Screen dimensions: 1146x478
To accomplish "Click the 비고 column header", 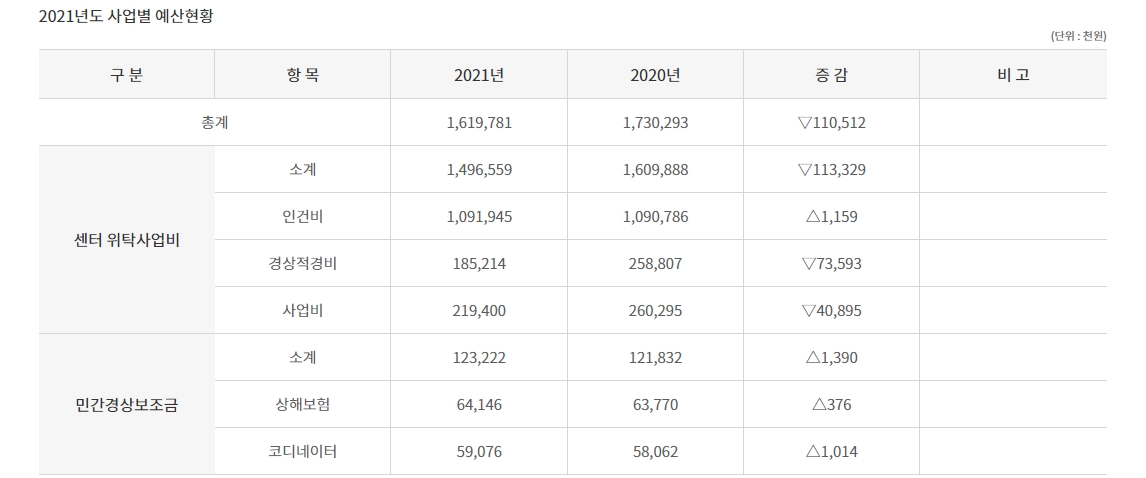I will [1013, 75].
